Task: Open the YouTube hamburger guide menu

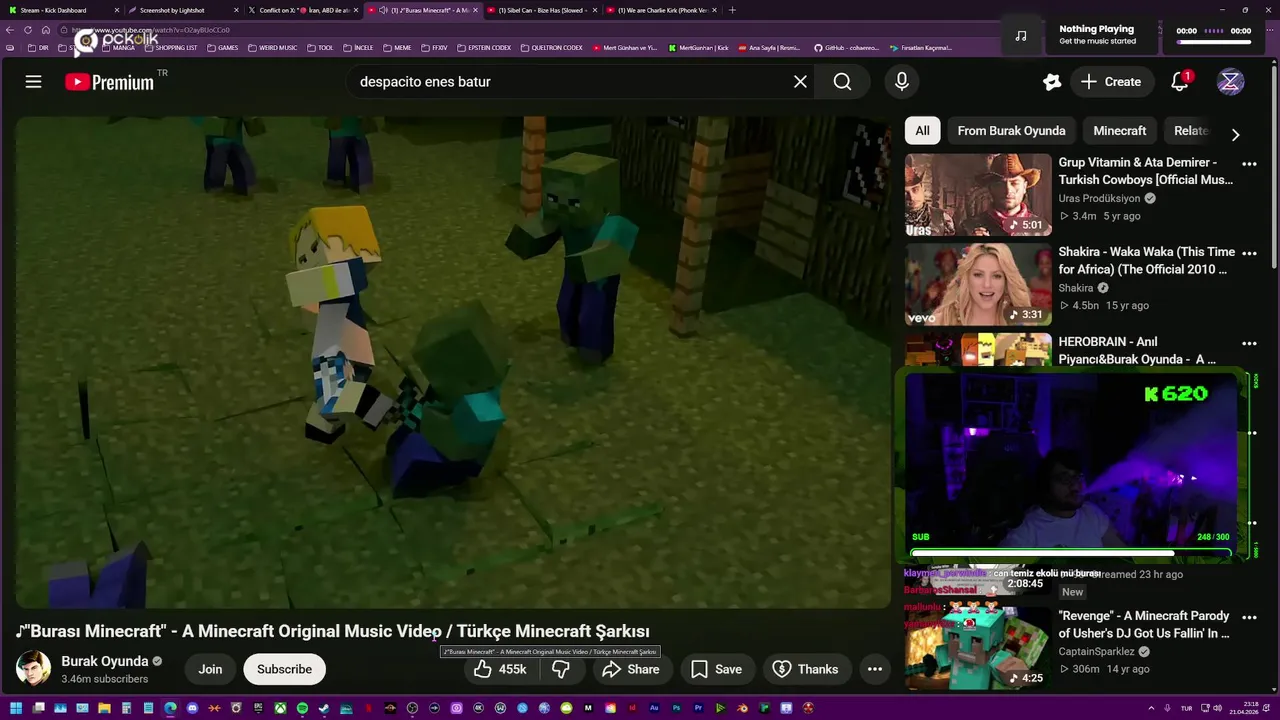Action: 33,82
